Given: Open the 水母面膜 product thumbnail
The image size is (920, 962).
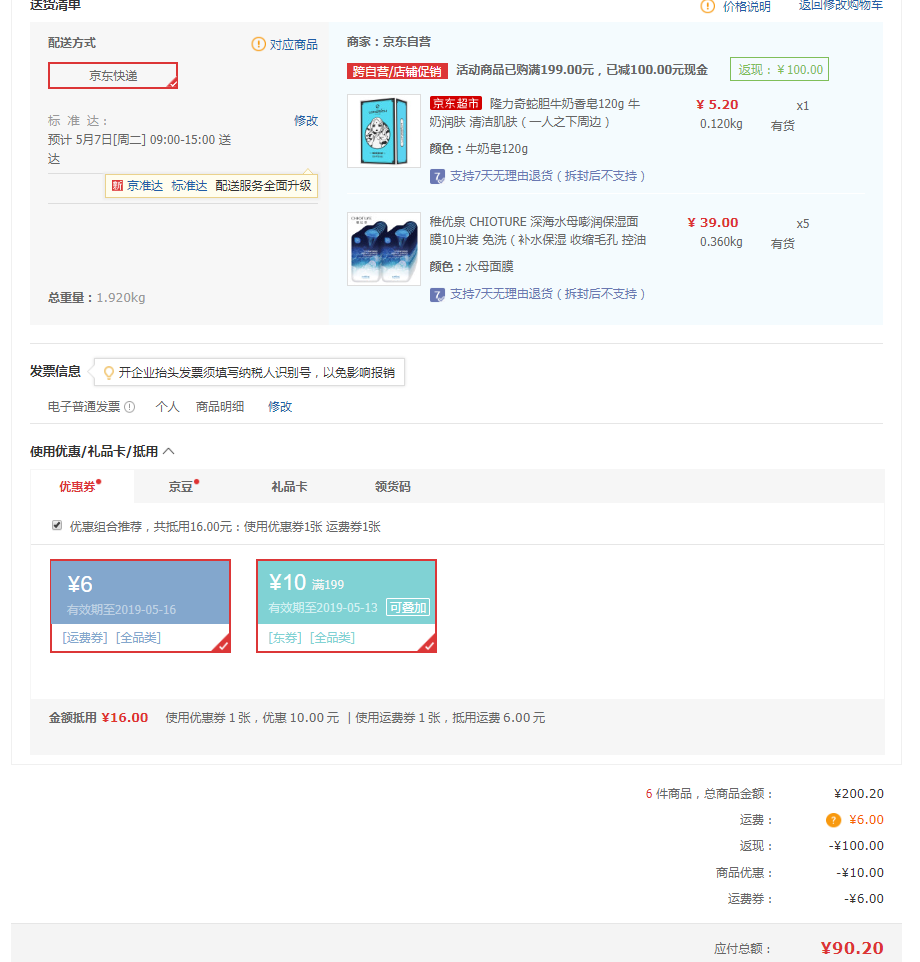Looking at the screenshot, I should click(x=384, y=249).
